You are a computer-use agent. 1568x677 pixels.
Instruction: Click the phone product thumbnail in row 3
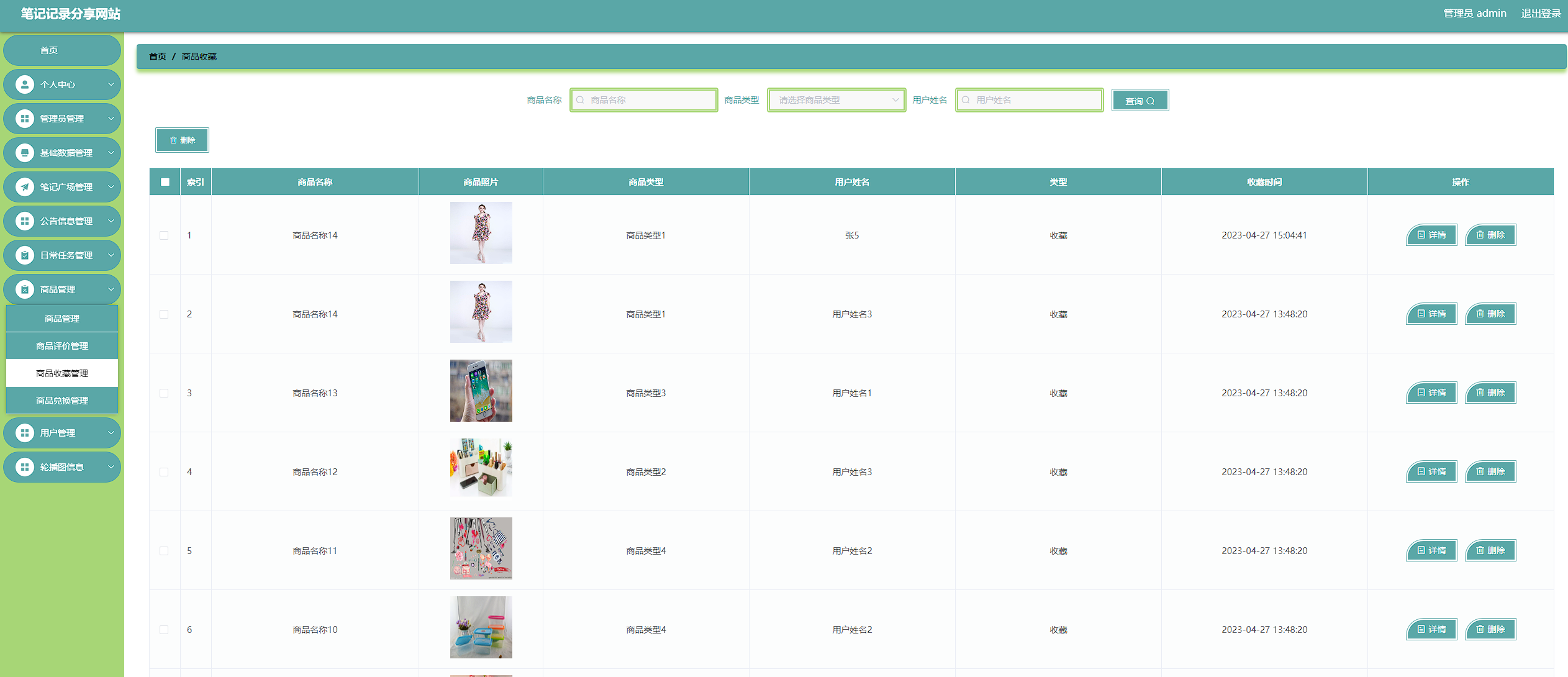481,391
